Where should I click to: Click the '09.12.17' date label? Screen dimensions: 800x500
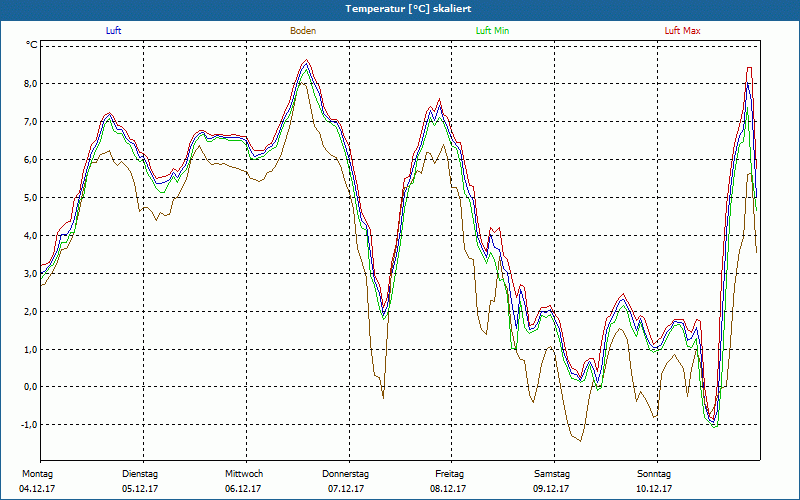click(x=551, y=489)
